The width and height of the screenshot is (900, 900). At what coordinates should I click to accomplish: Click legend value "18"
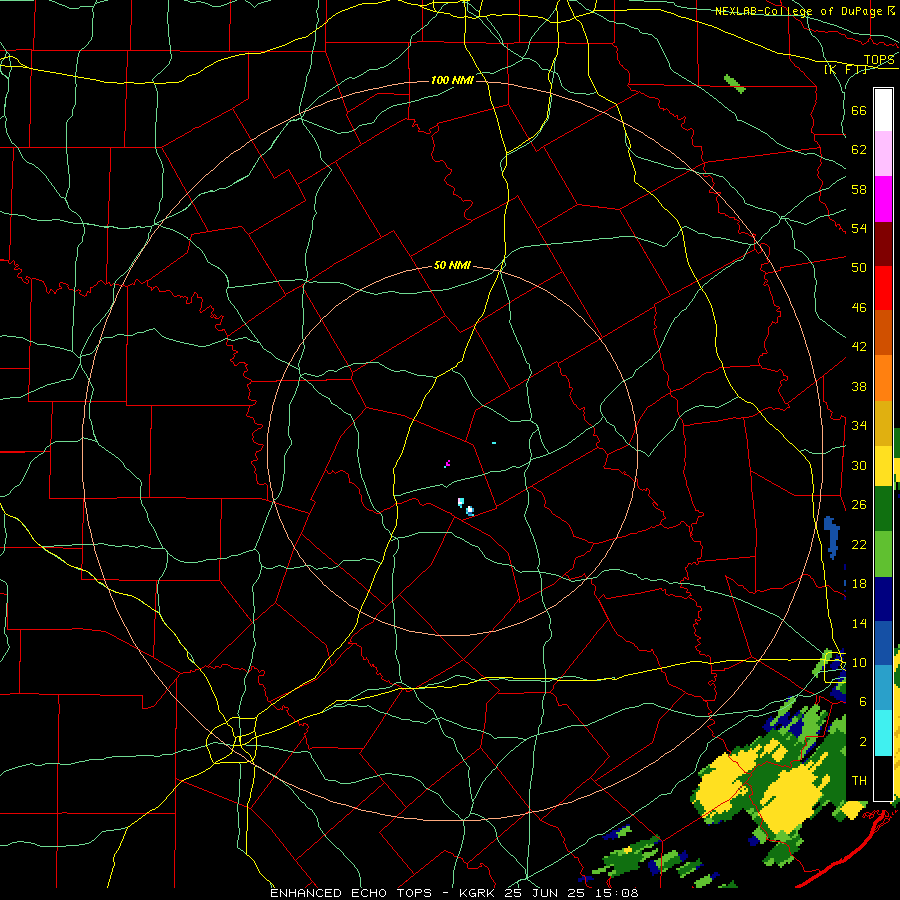tap(859, 584)
